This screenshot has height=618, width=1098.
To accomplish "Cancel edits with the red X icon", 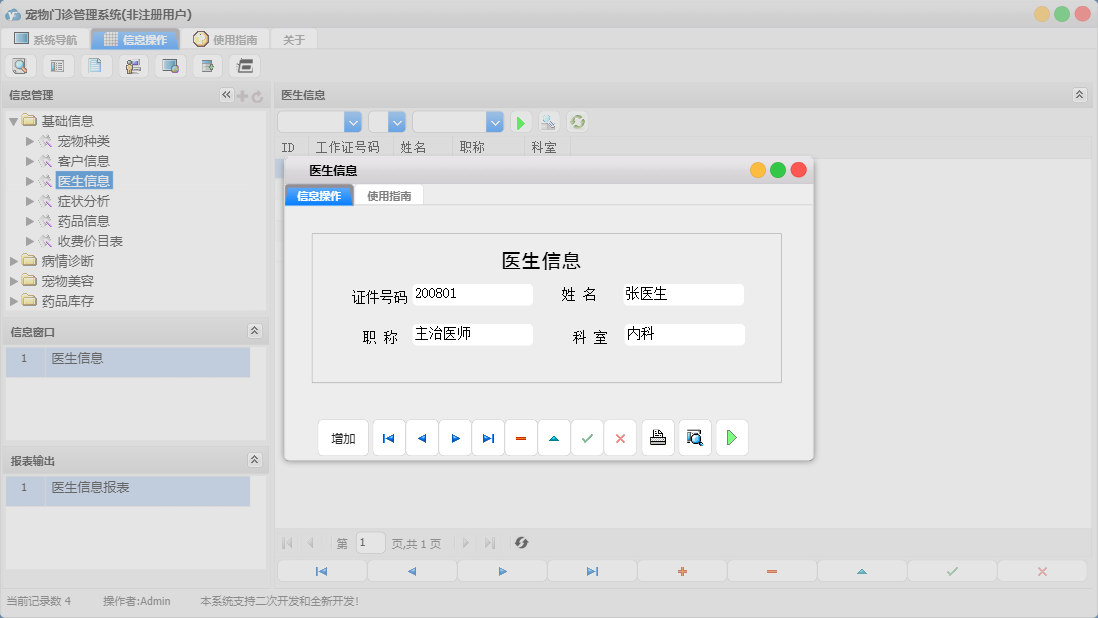I will (620, 437).
